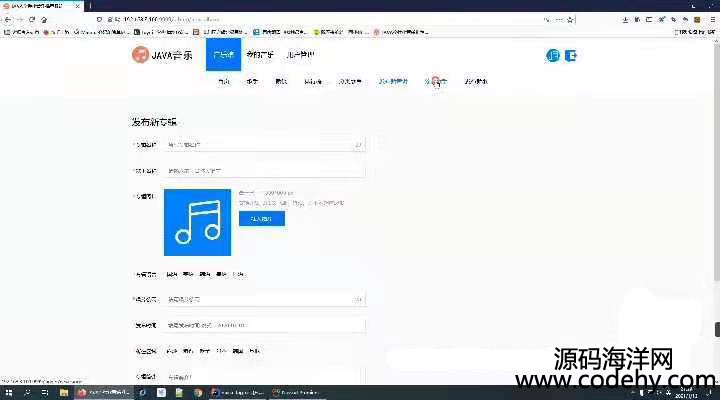
Task: Click the album description input at page bottom
Action: tap(265, 377)
